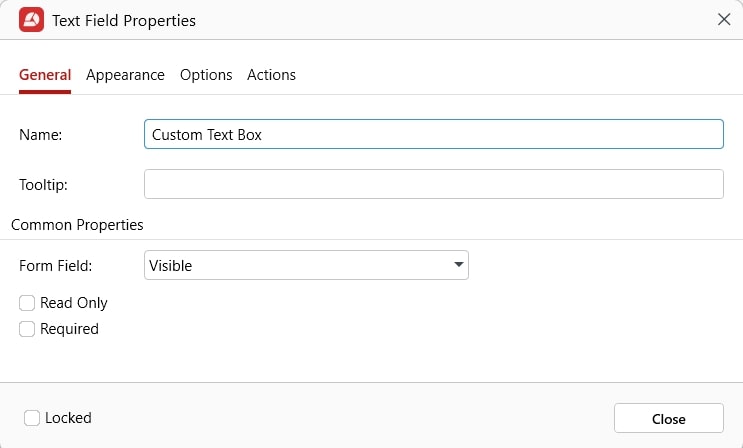Click the Text Field Properties title text
The height and width of the screenshot is (448, 743).
124,20
